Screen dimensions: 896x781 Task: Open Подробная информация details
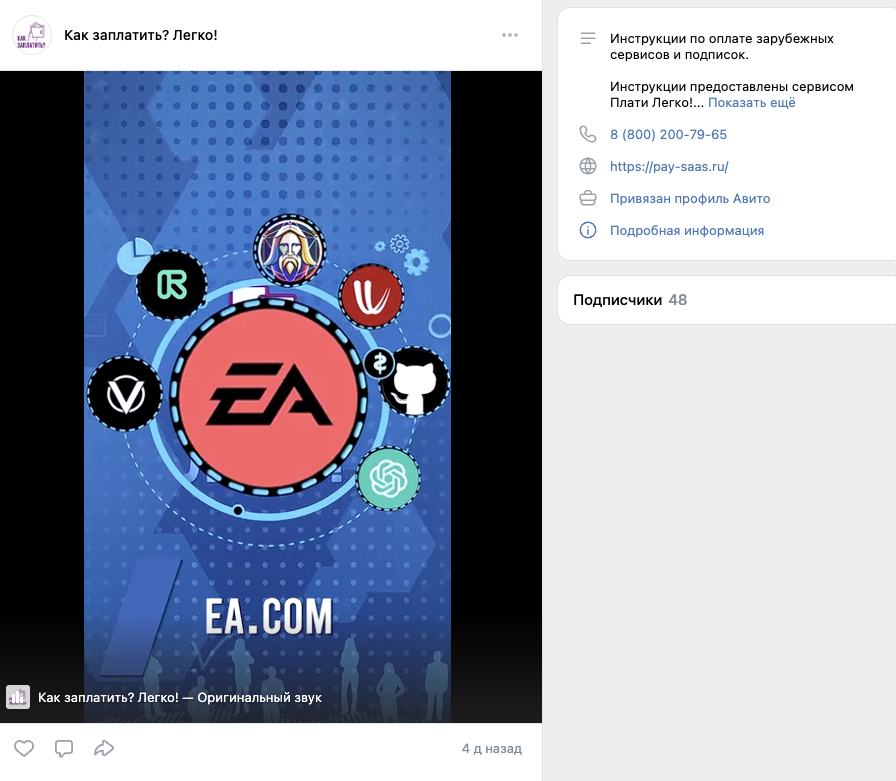click(687, 231)
